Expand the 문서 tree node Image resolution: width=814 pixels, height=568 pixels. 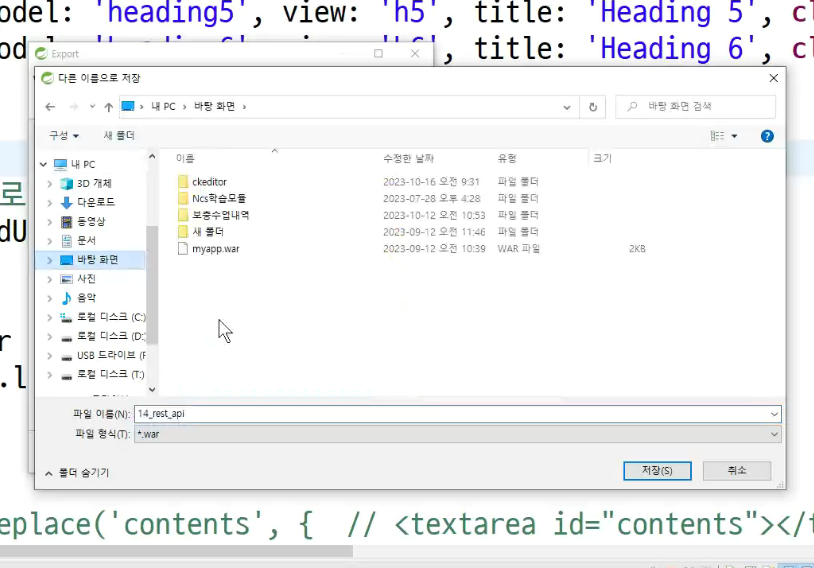pos(50,241)
